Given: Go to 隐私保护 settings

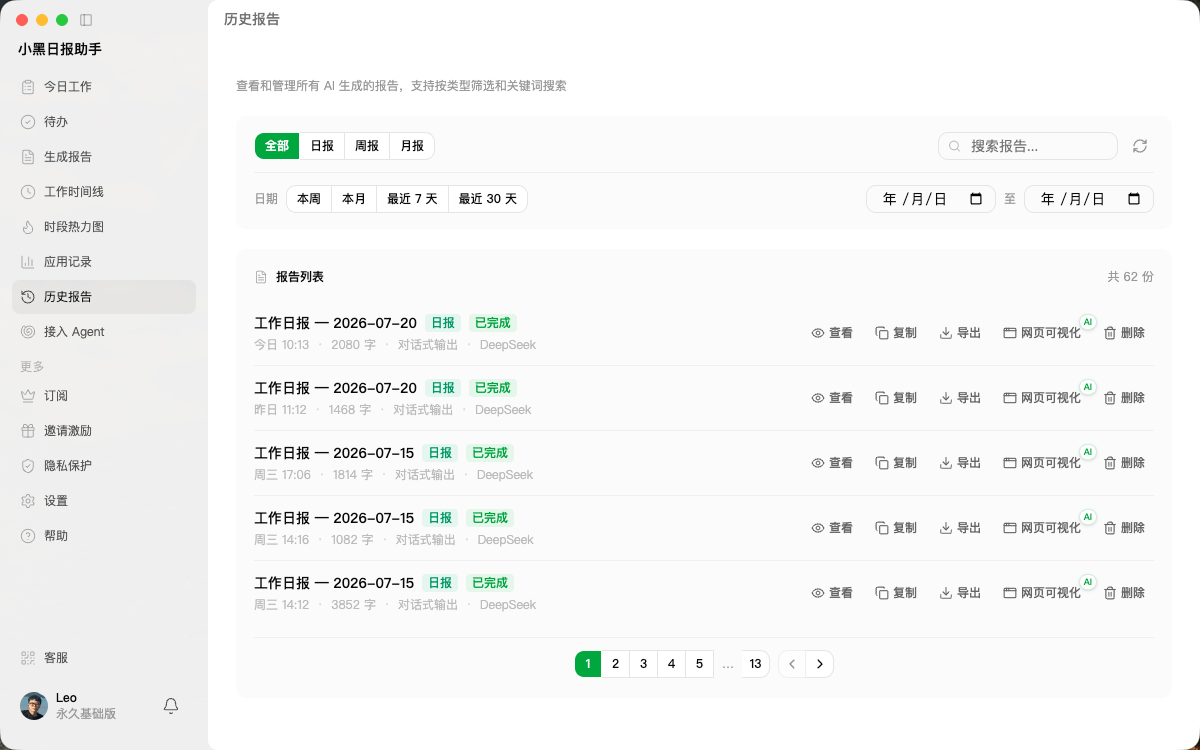Looking at the screenshot, I should coord(104,466).
